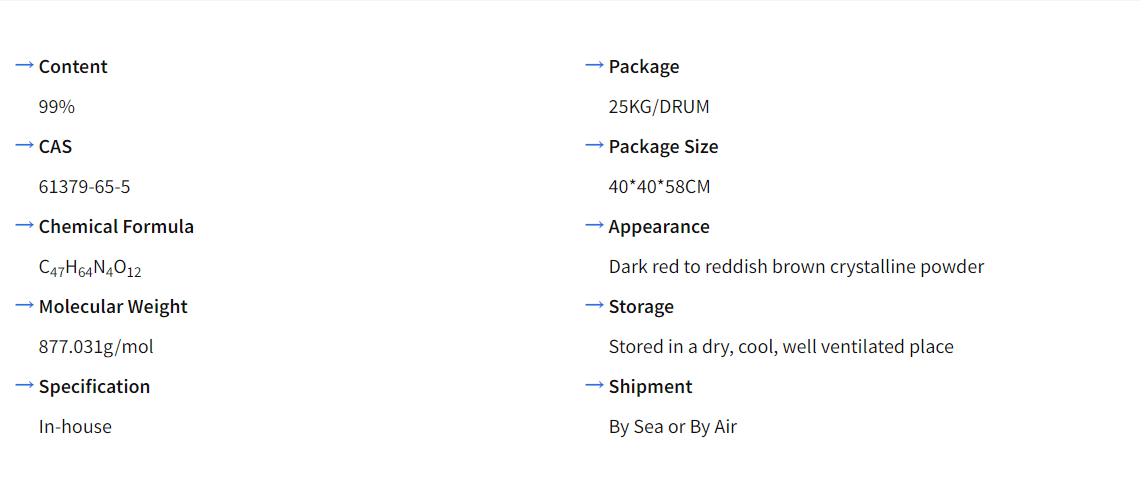
Task: Click the blue arrow next to Specification
Action: [25, 386]
